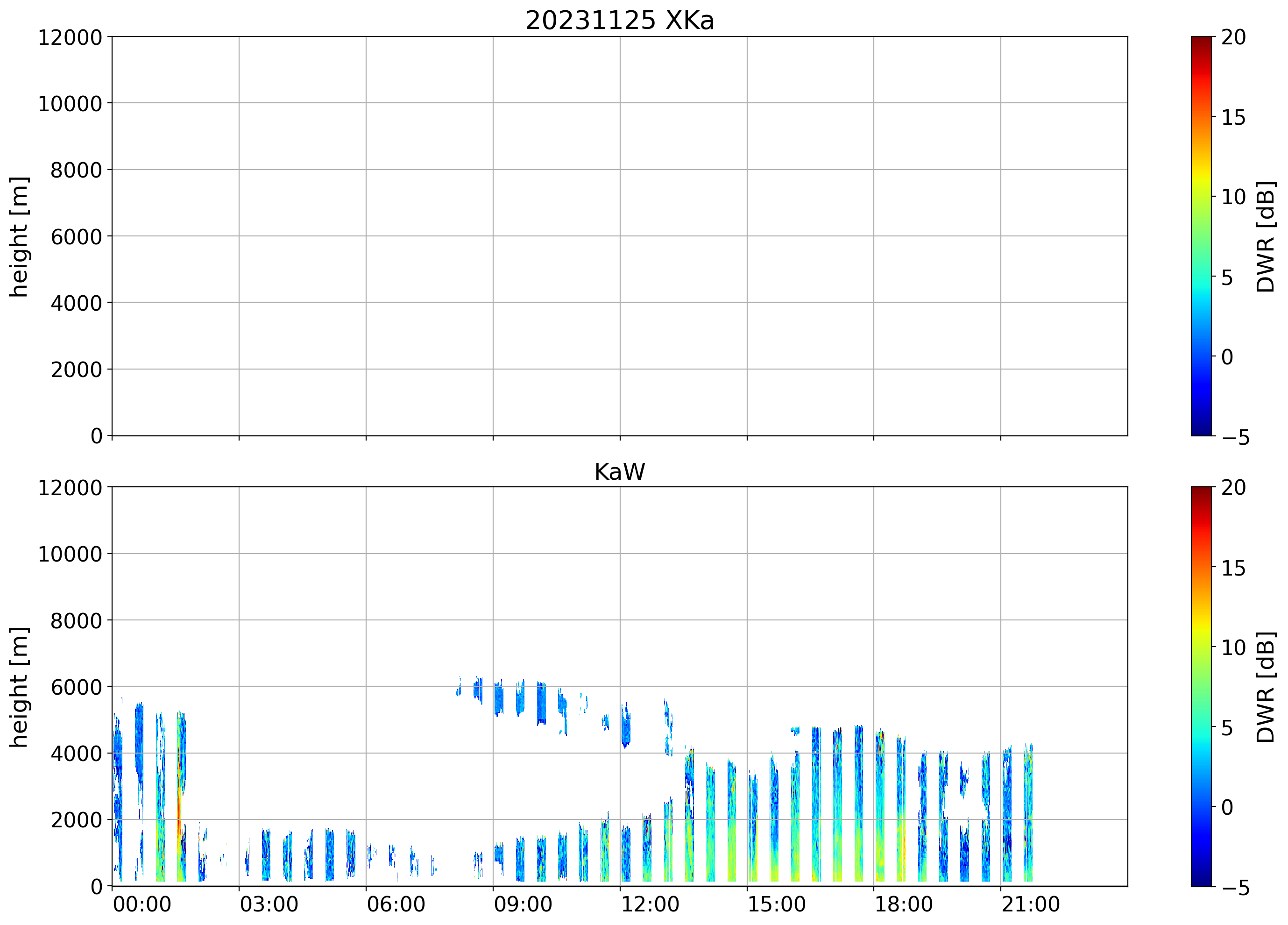
Task: Click the '20231125 XKa' plot title
Action: click(x=619, y=21)
